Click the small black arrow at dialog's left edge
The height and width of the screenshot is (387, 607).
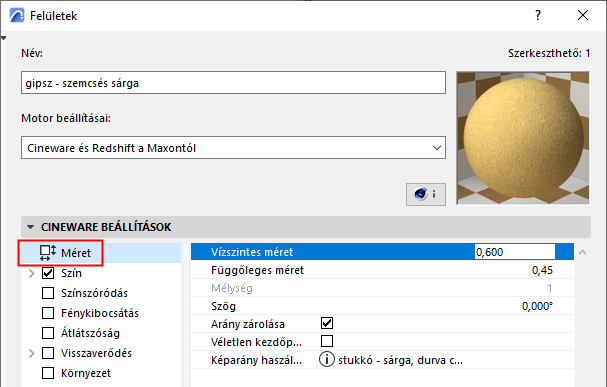[x=3, y=38]
